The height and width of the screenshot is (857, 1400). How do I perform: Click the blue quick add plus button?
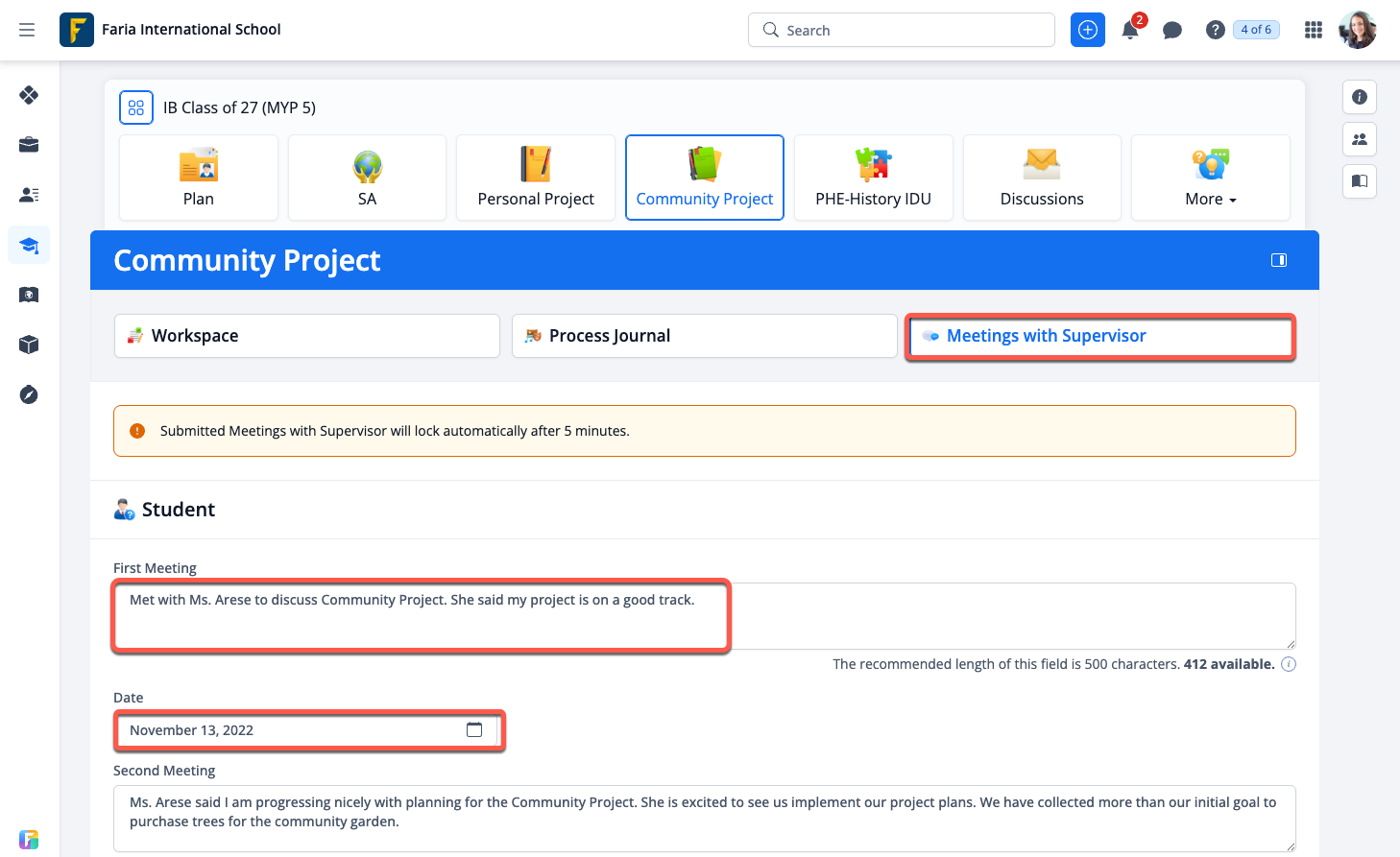pos(1087,30)
